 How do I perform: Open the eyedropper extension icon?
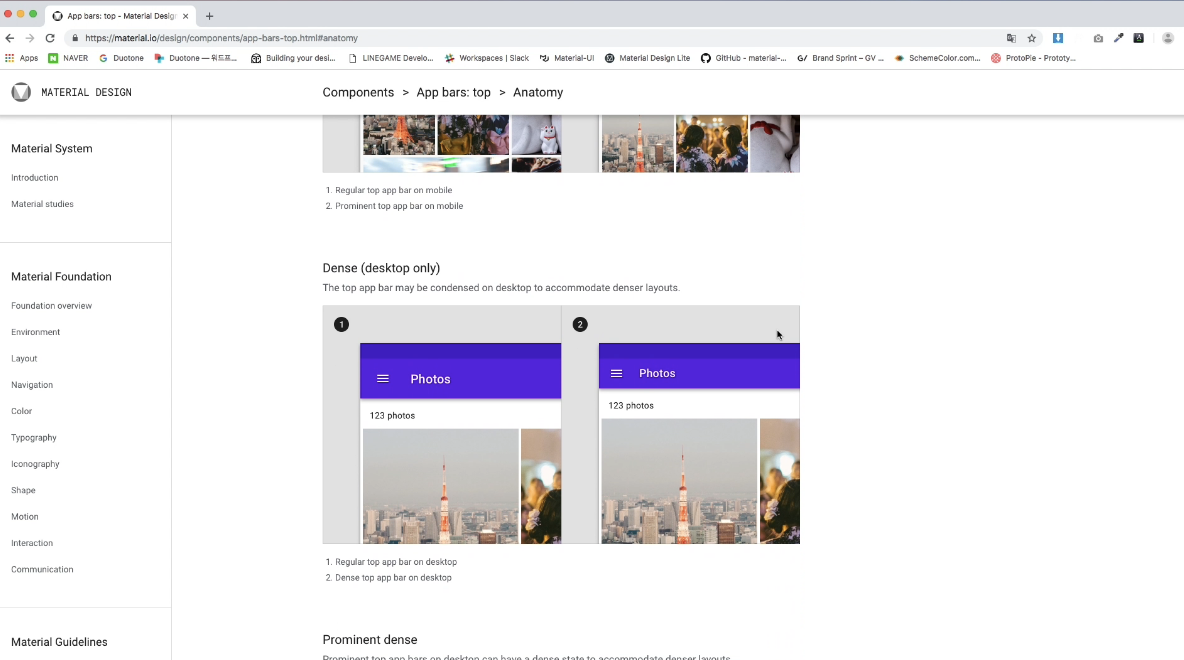(1118, 38)
